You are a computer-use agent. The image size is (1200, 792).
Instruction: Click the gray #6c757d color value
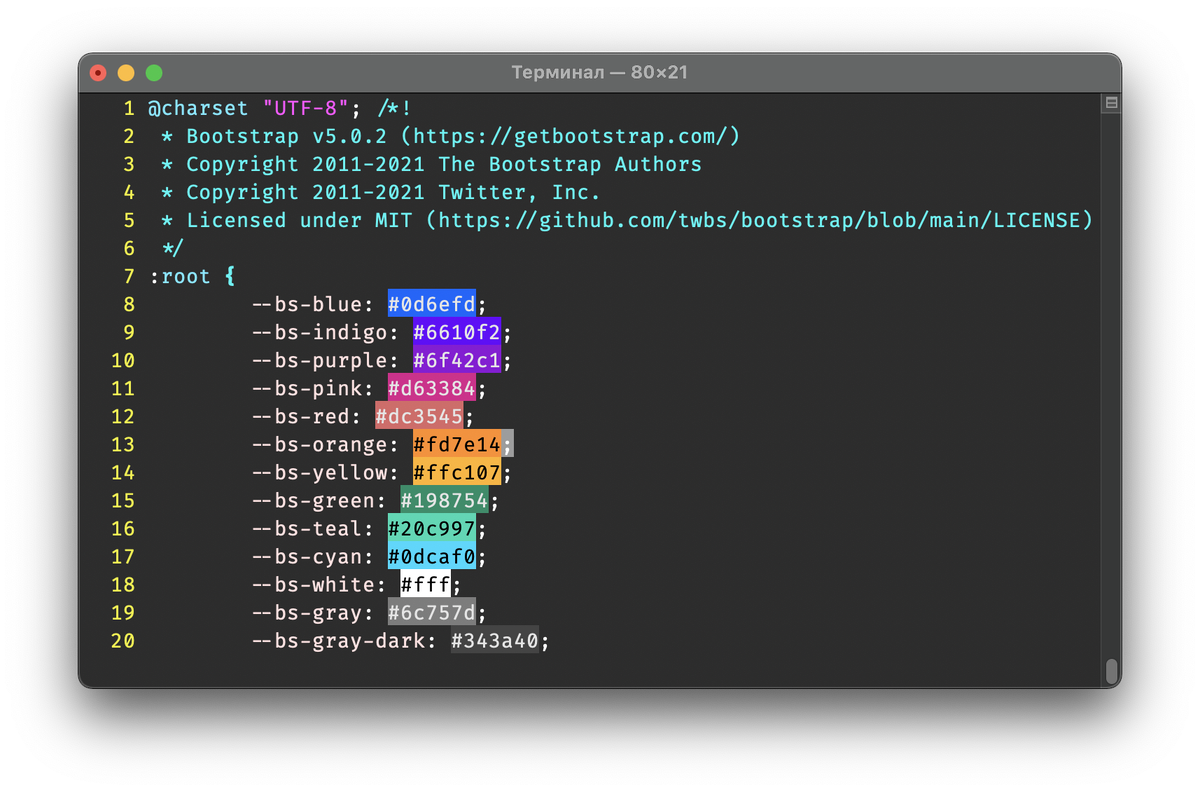coord(432,612)
